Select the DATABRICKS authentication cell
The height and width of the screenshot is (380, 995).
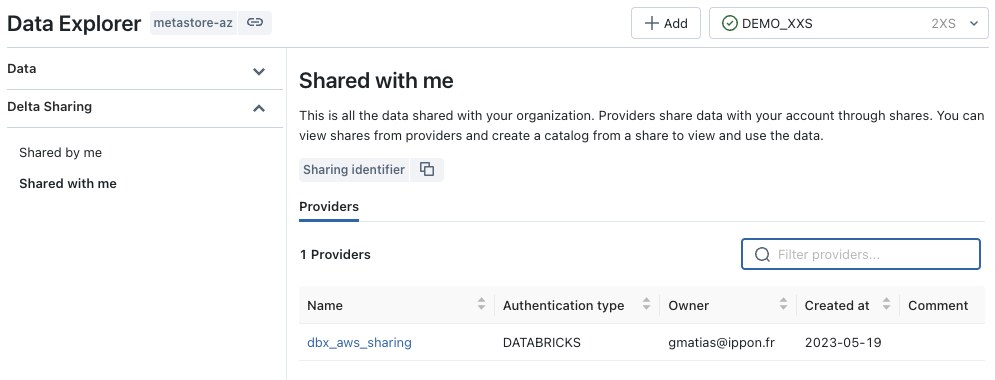(541, 343)
